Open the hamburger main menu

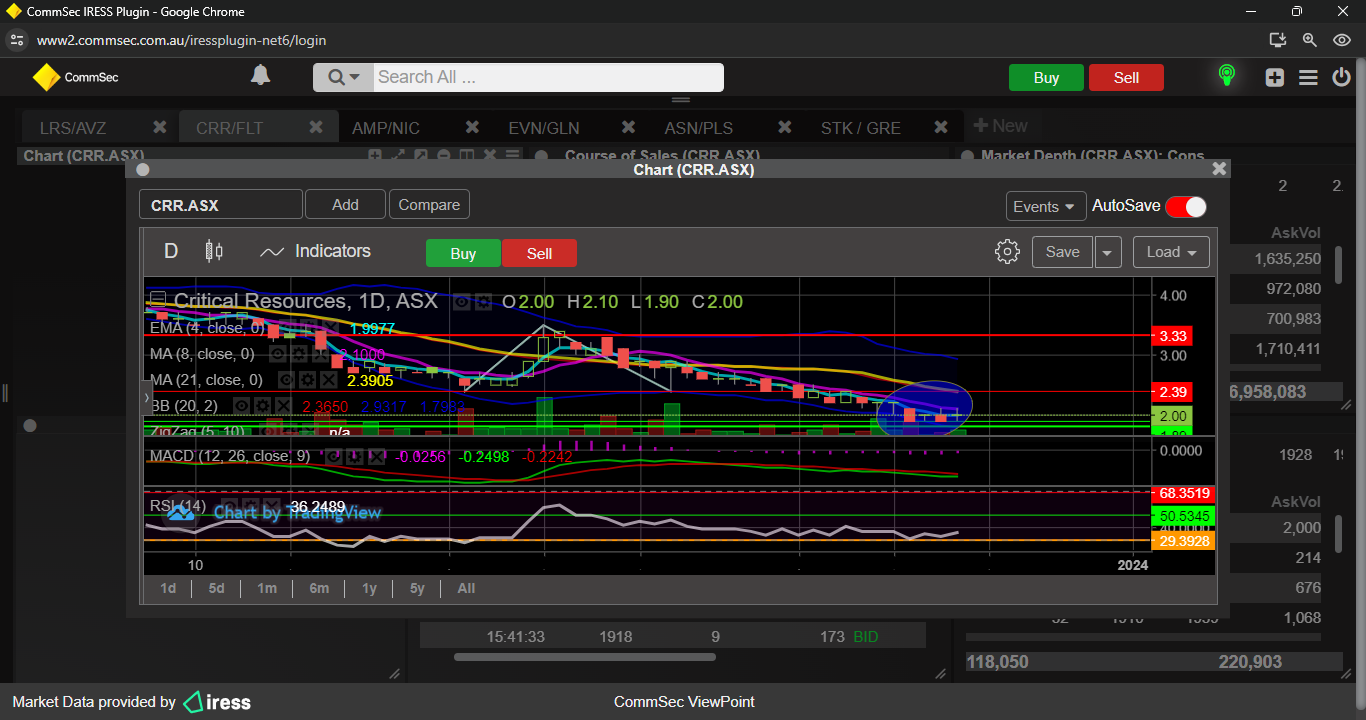click(1308, 77)
